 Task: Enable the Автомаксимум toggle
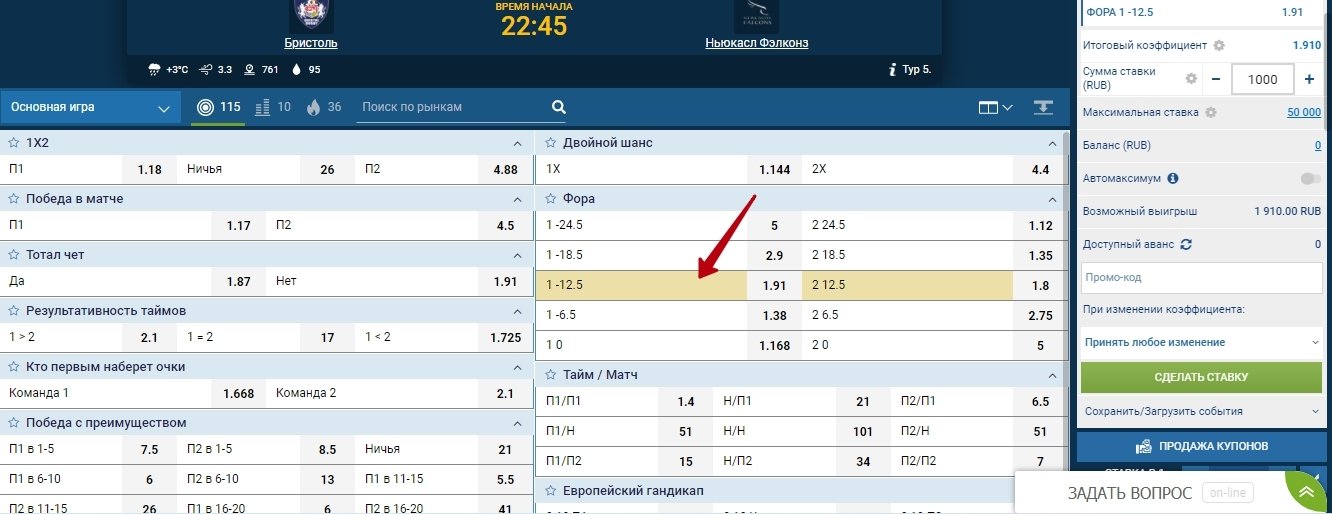[x=1310, y=179]
